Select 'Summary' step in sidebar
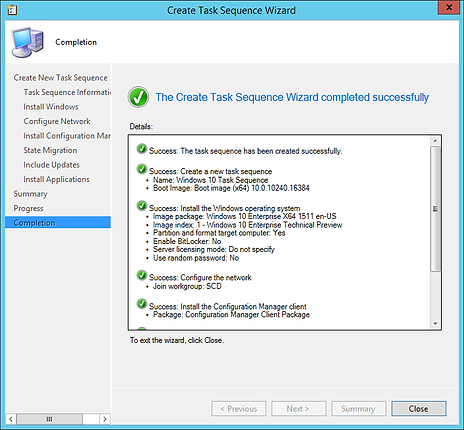Viewport: 464px width, 430px height. (30, 194)
